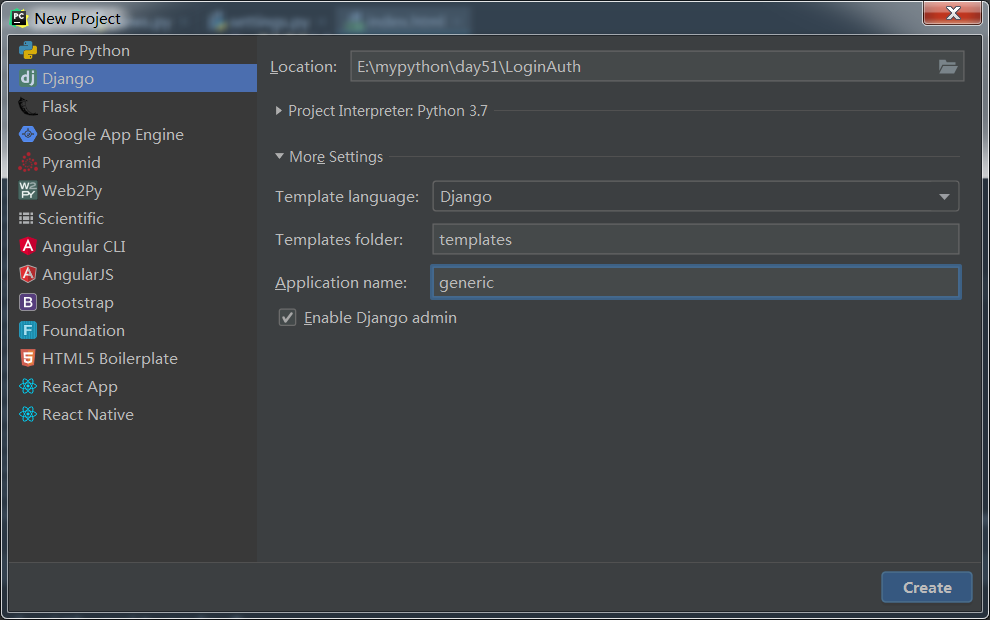The image size is (990, 620).
Task: Choose the Google App Engine icon
Action: [28, 134]
